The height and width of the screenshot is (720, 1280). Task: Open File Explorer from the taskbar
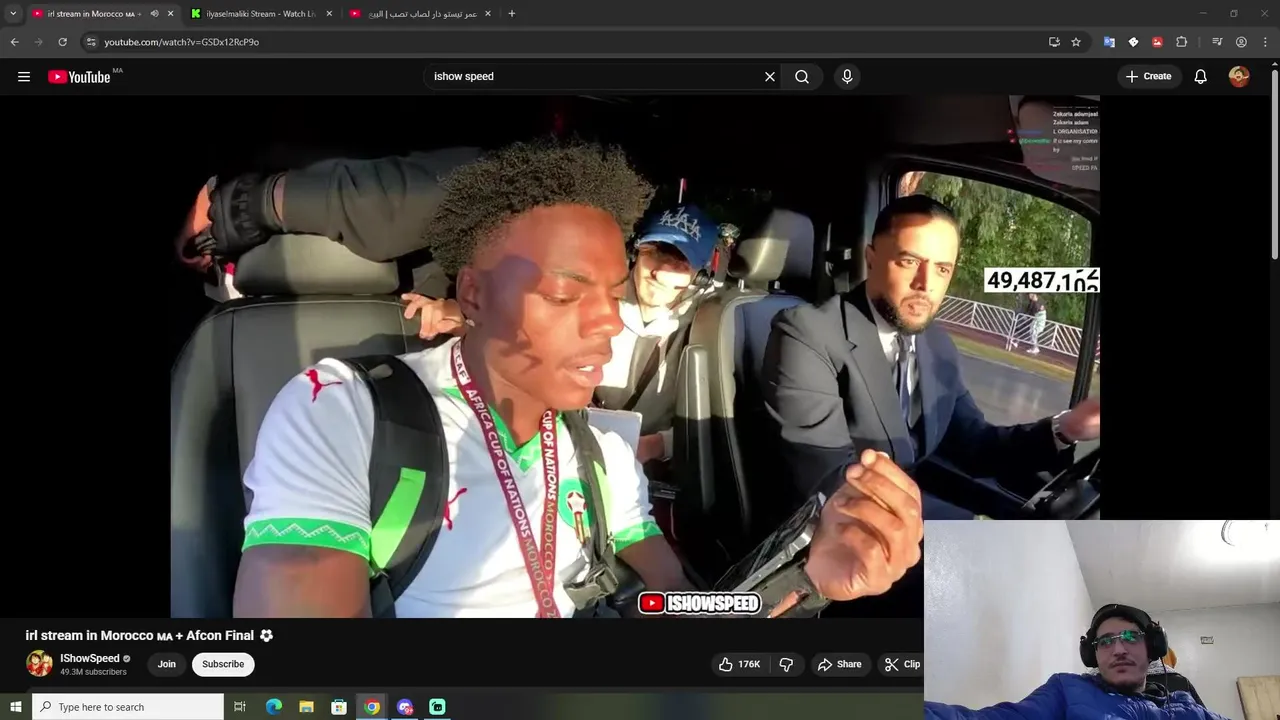coord(307,707)
